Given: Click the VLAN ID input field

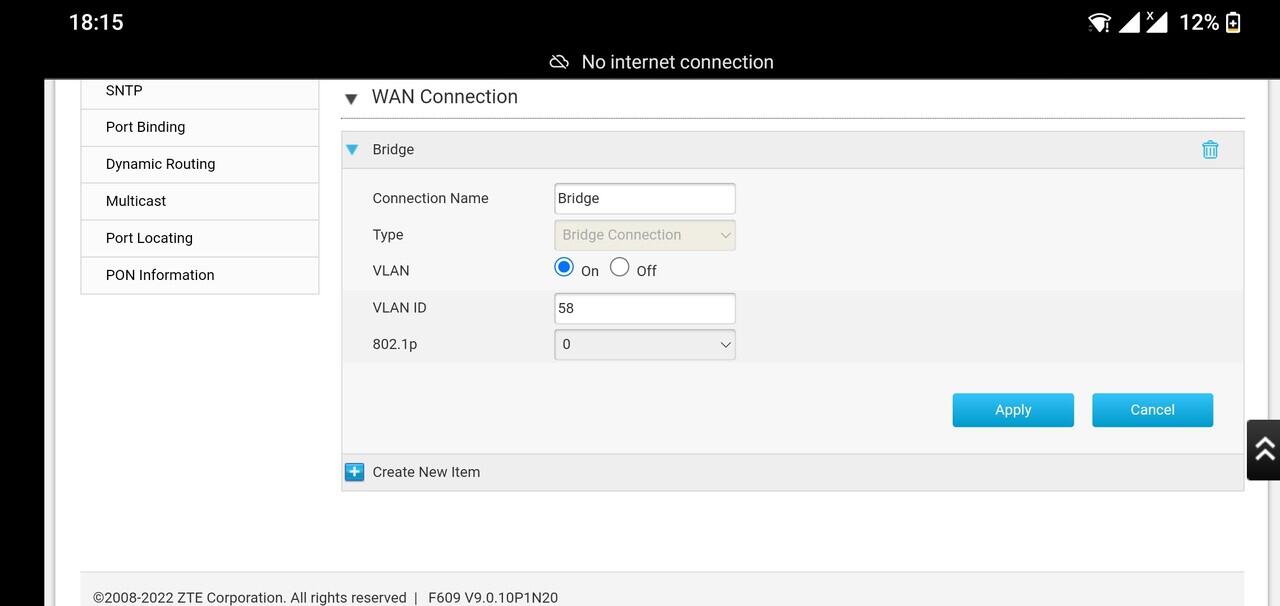Looking at the screenshot, I should 645,308.
